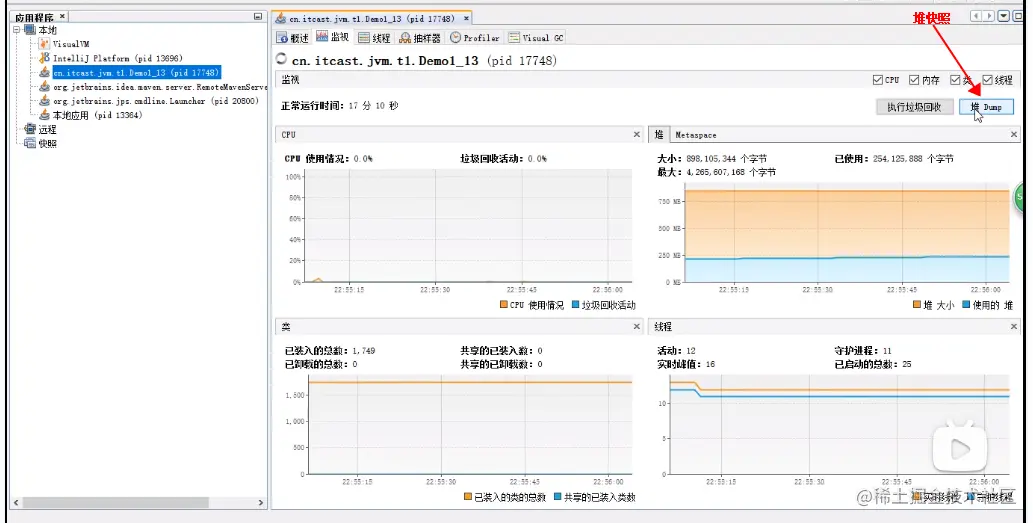1033x523 pixels.
Task: Open the 线程 threads tab icon
Action: tap(364, 38)
